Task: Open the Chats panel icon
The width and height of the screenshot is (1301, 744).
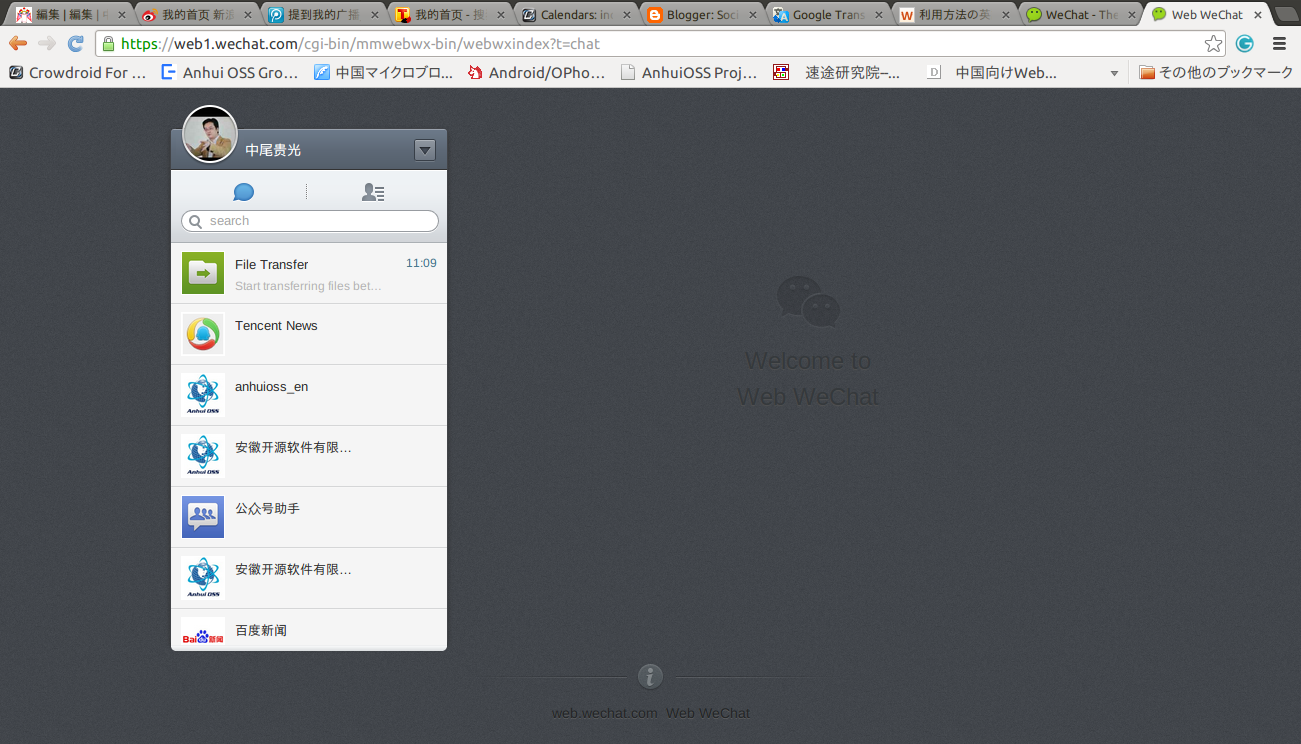Action: click(x=243, y=191)
